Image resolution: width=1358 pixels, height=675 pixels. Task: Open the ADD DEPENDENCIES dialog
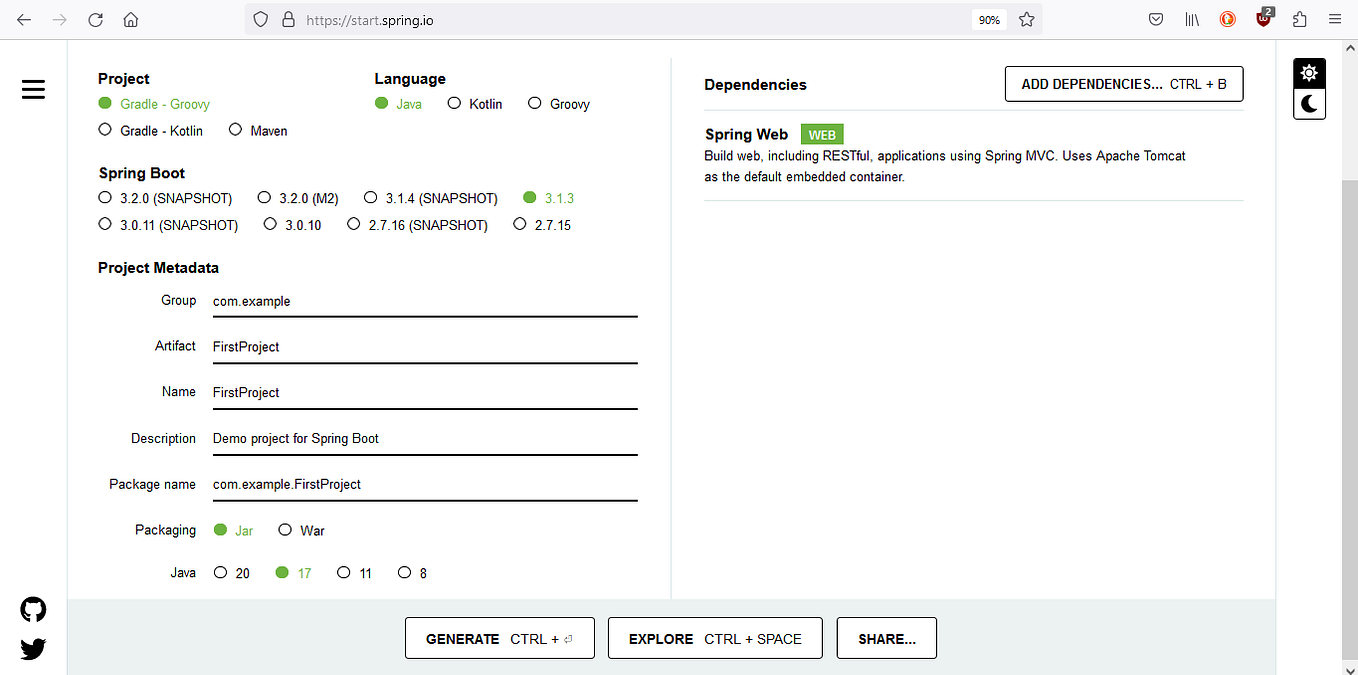(x=1123, y=84)
